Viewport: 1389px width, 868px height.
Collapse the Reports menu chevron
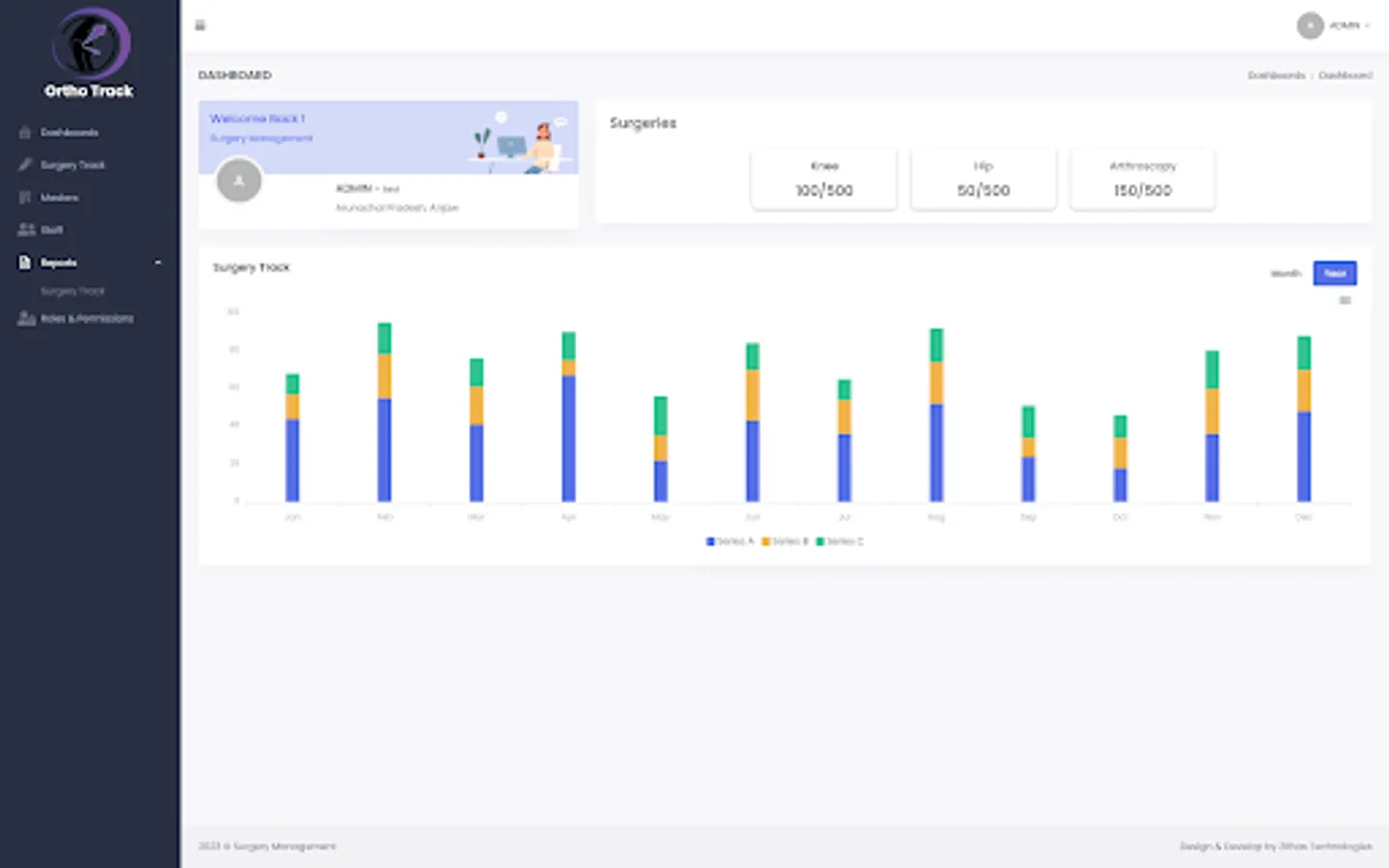tap(158, 262)
